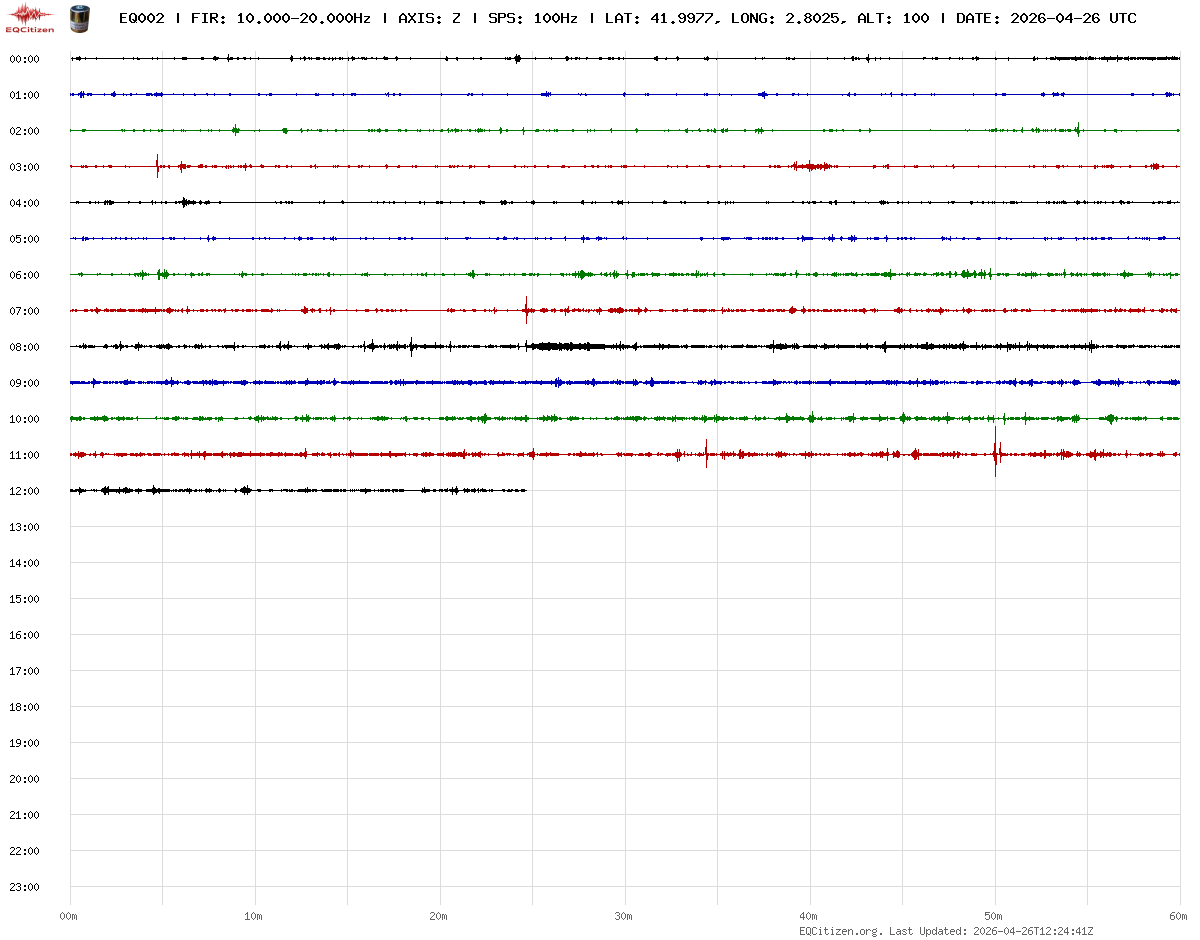Click the green spike near 54m on 02:00 trace
Screen dimensions: 1200x940
coord(1078,129)
